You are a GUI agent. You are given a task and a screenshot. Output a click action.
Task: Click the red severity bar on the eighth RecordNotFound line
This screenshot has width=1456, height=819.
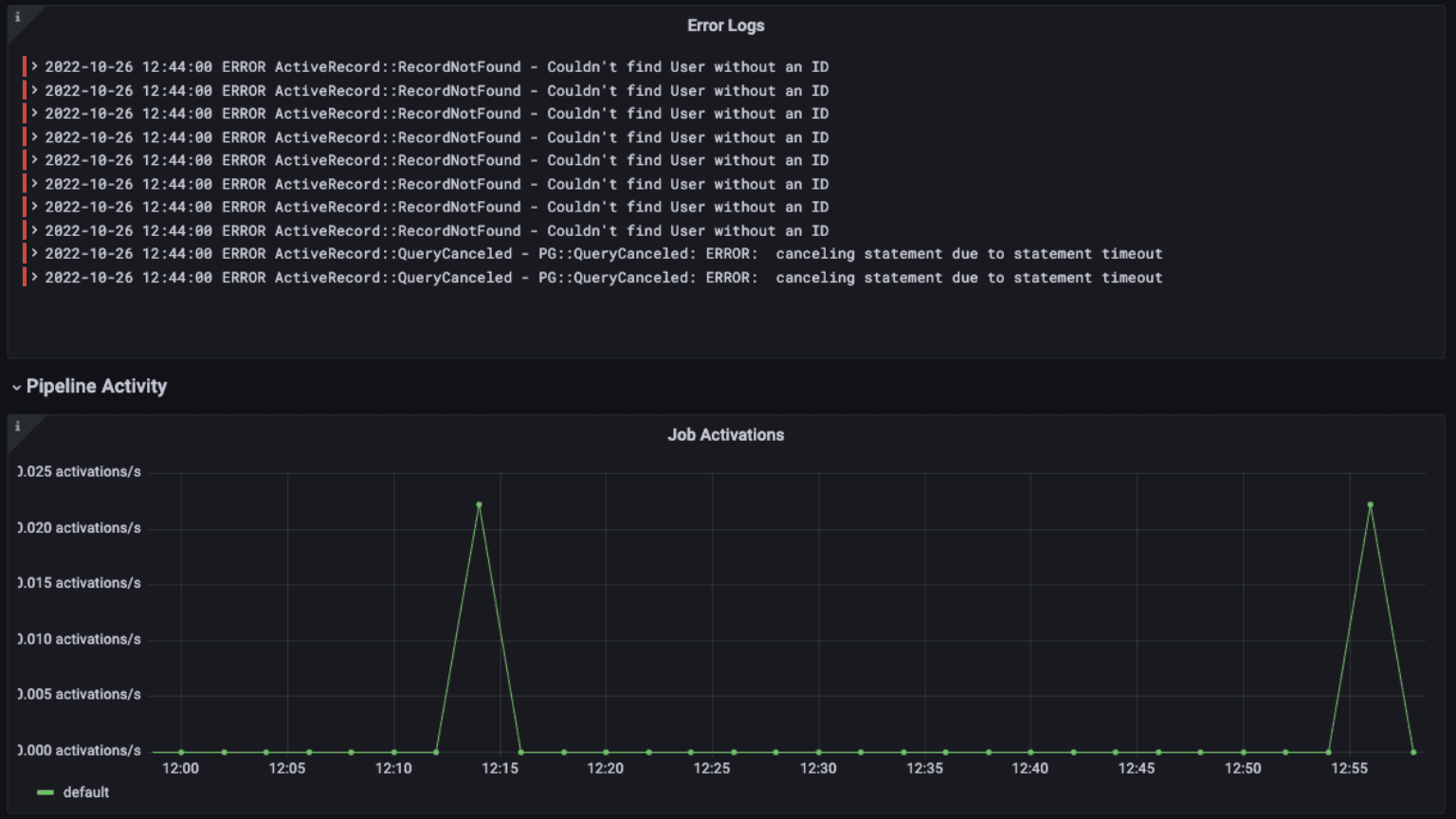coord(26,230)
